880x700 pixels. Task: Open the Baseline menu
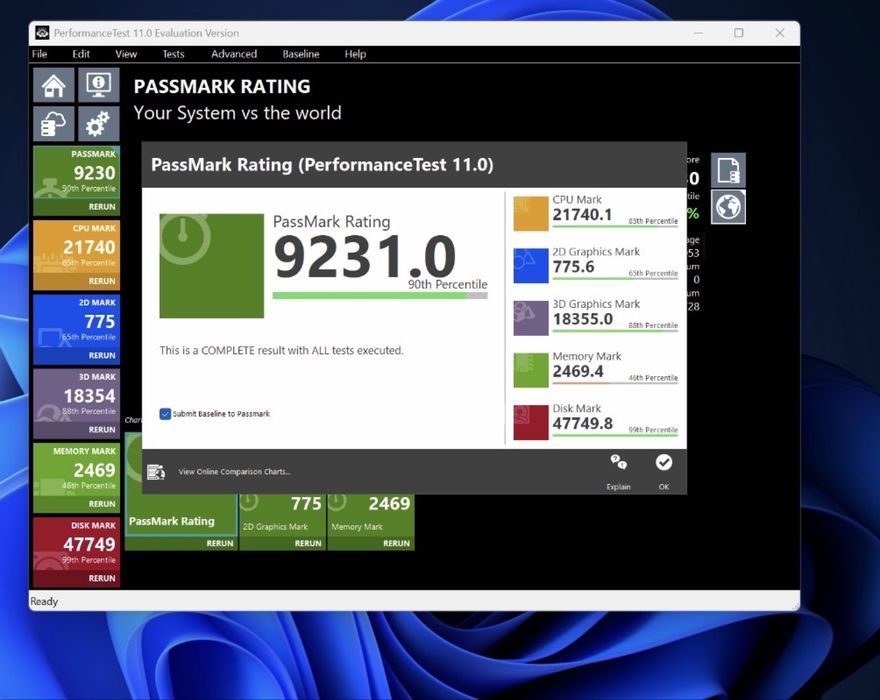(x=301, y=54)
